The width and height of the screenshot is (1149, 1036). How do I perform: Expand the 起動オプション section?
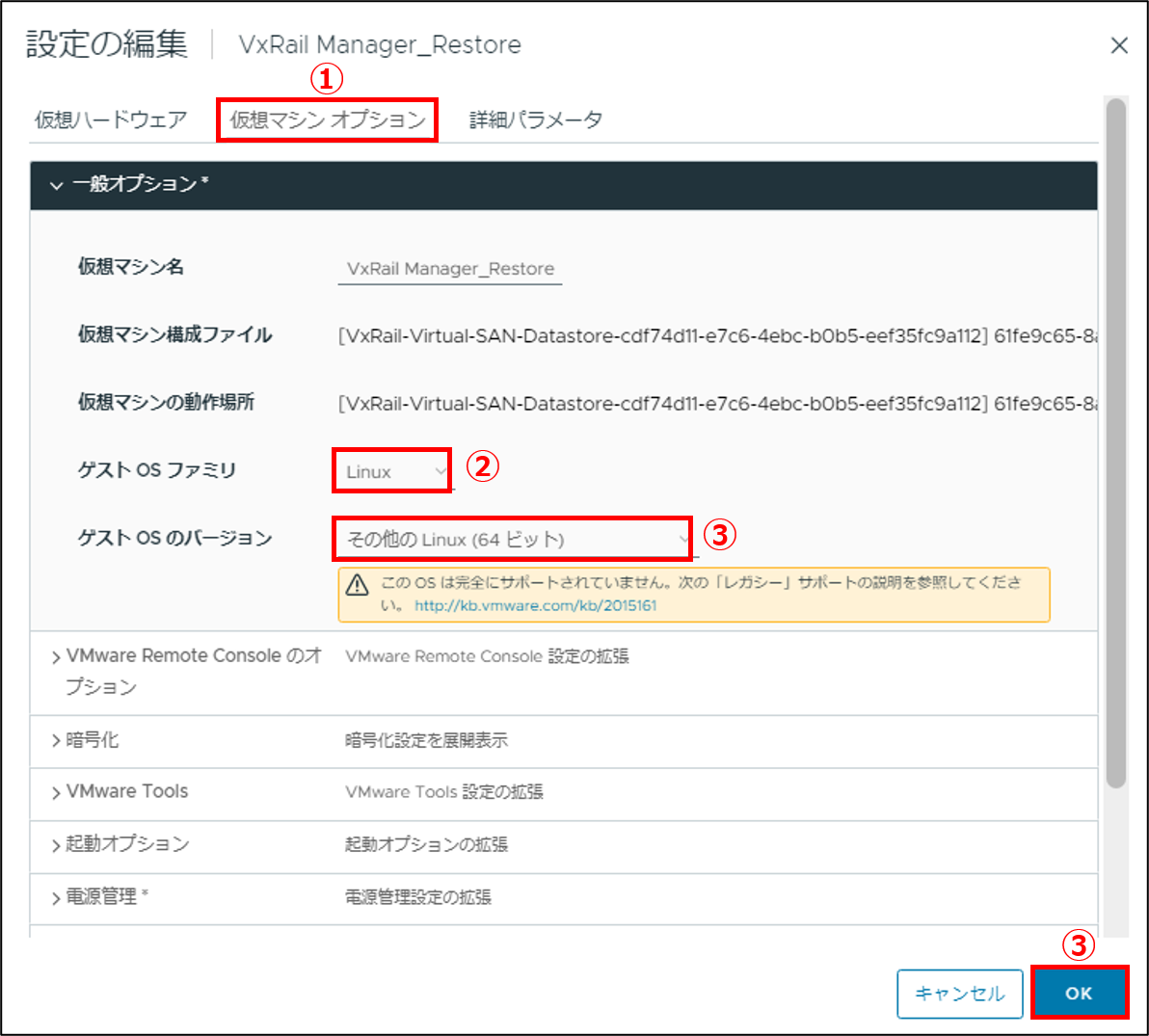pos(56,845)
